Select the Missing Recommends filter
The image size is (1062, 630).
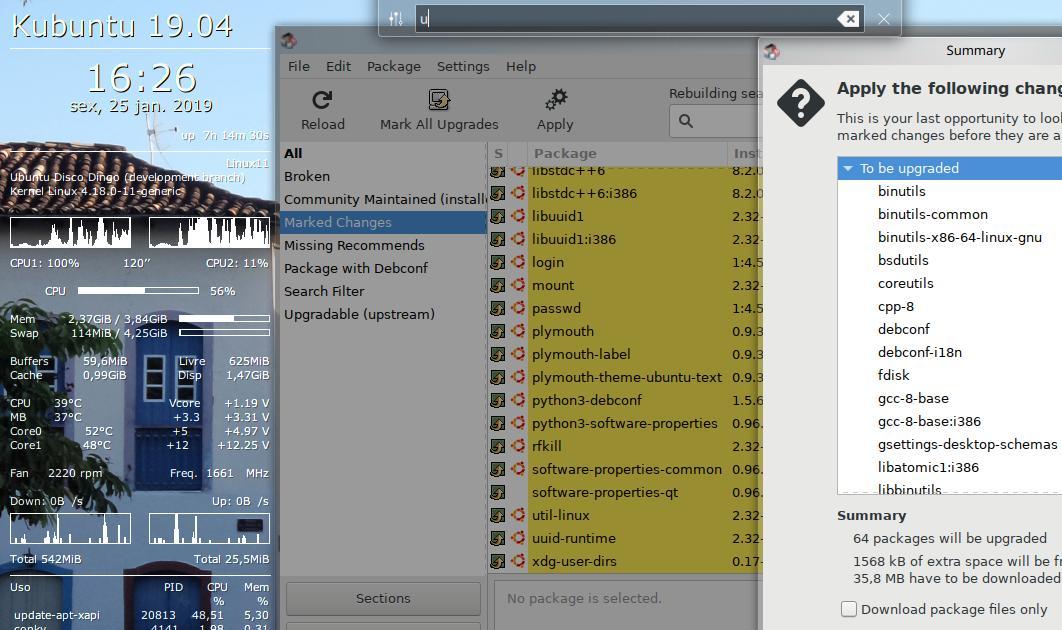[x=383, y=245]
